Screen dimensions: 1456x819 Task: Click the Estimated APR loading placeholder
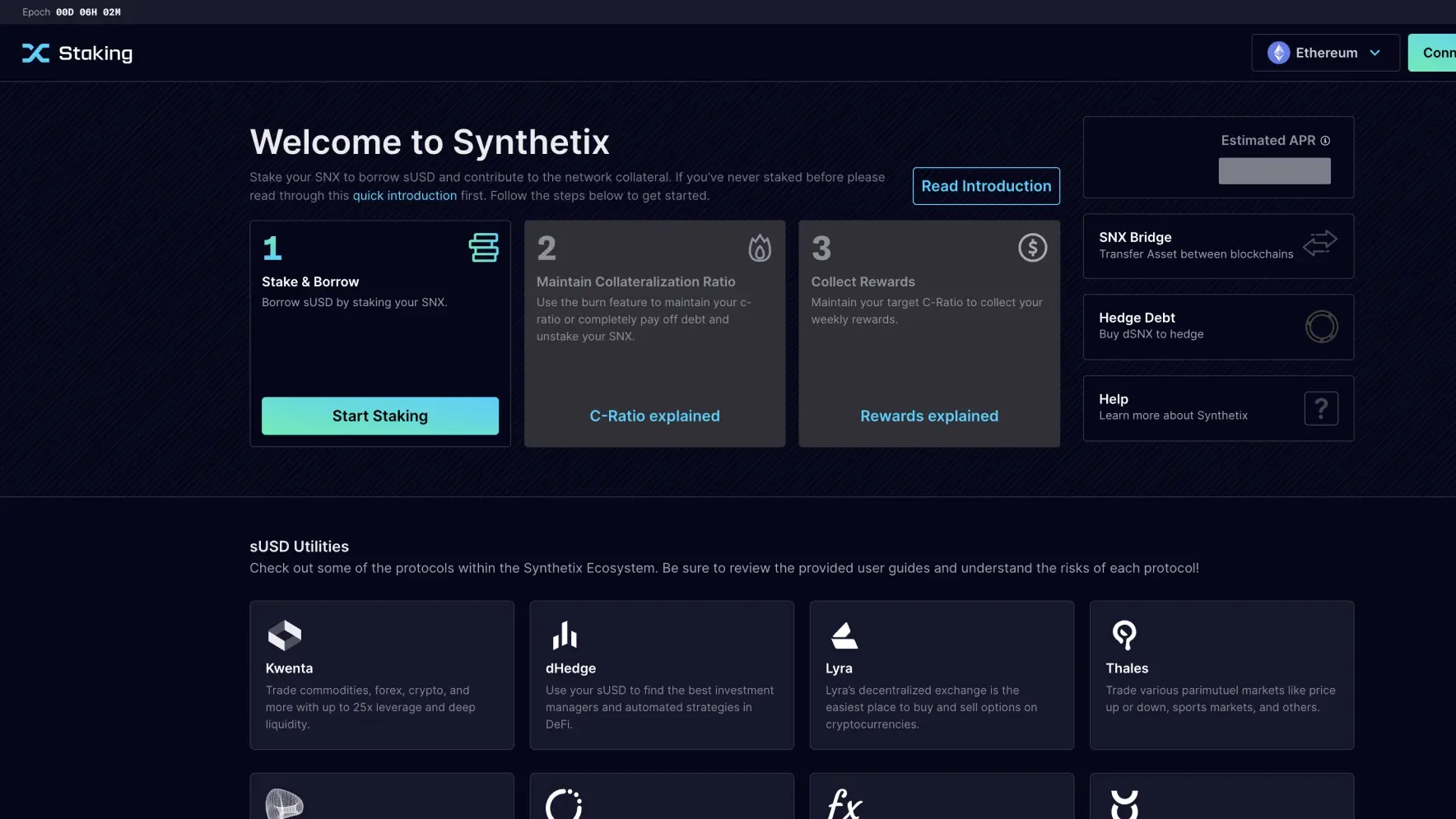[1274, 171]
